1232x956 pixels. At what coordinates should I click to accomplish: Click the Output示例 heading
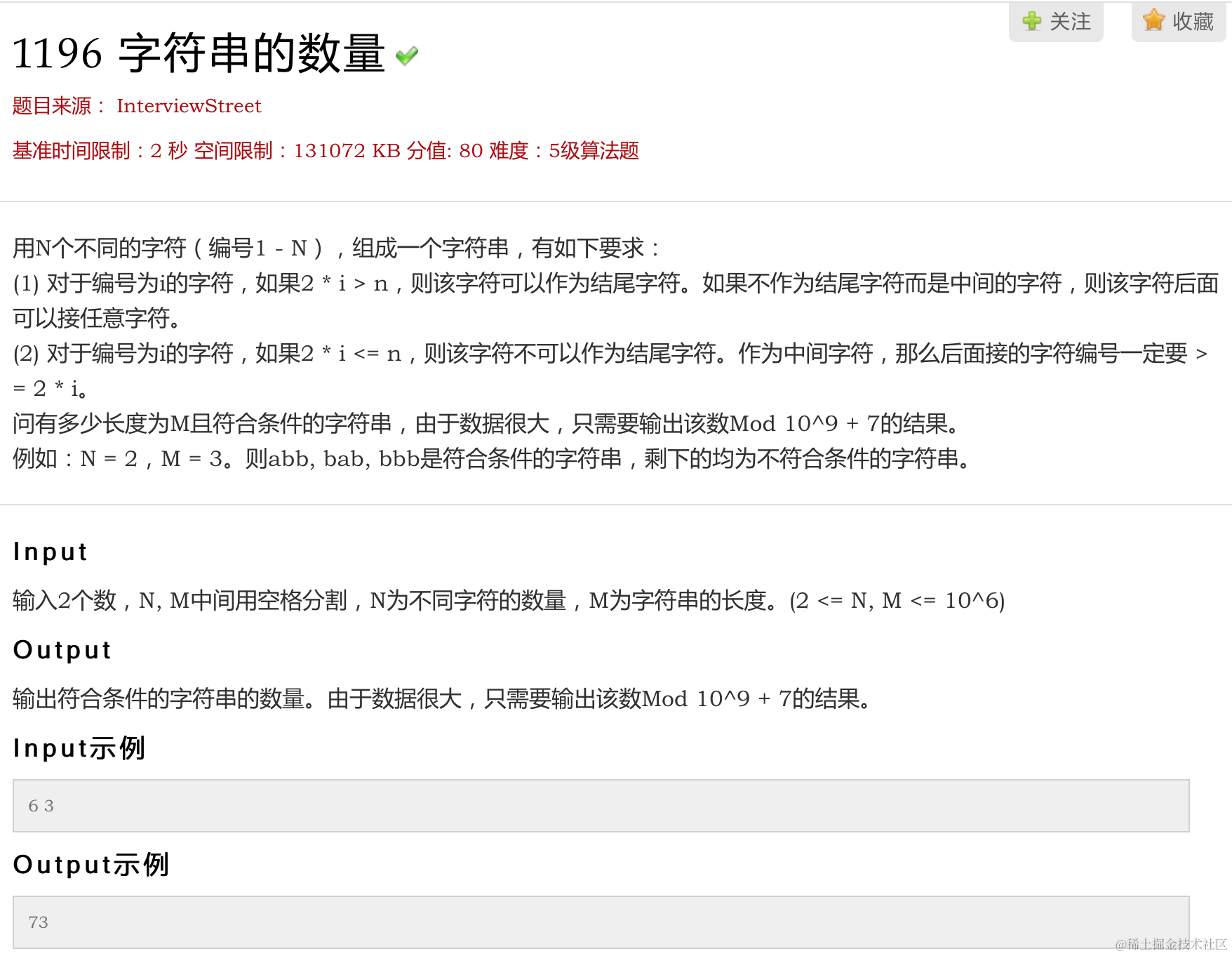click(91, 865)
